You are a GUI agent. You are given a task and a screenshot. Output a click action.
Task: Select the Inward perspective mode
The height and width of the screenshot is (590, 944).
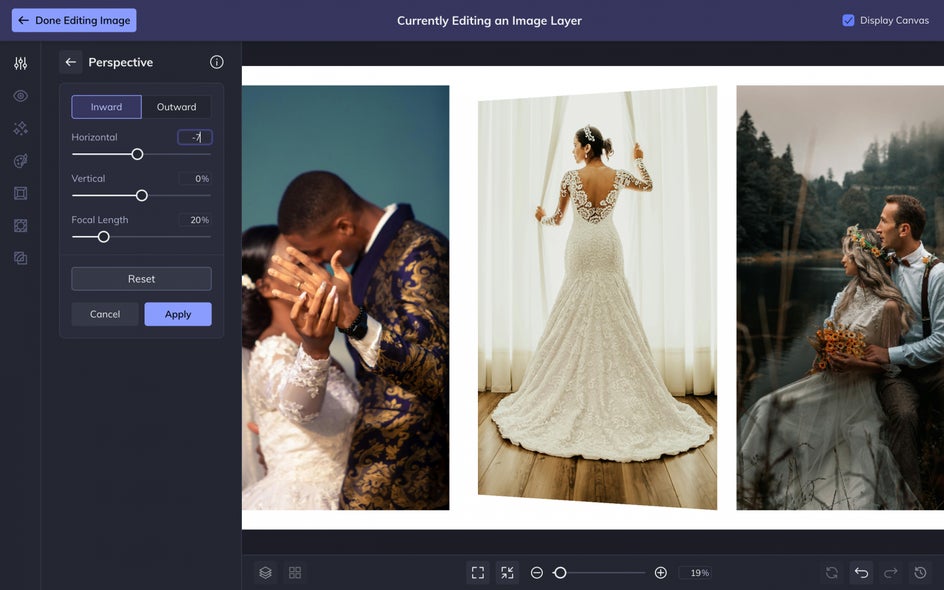click(x=107, y=107)
